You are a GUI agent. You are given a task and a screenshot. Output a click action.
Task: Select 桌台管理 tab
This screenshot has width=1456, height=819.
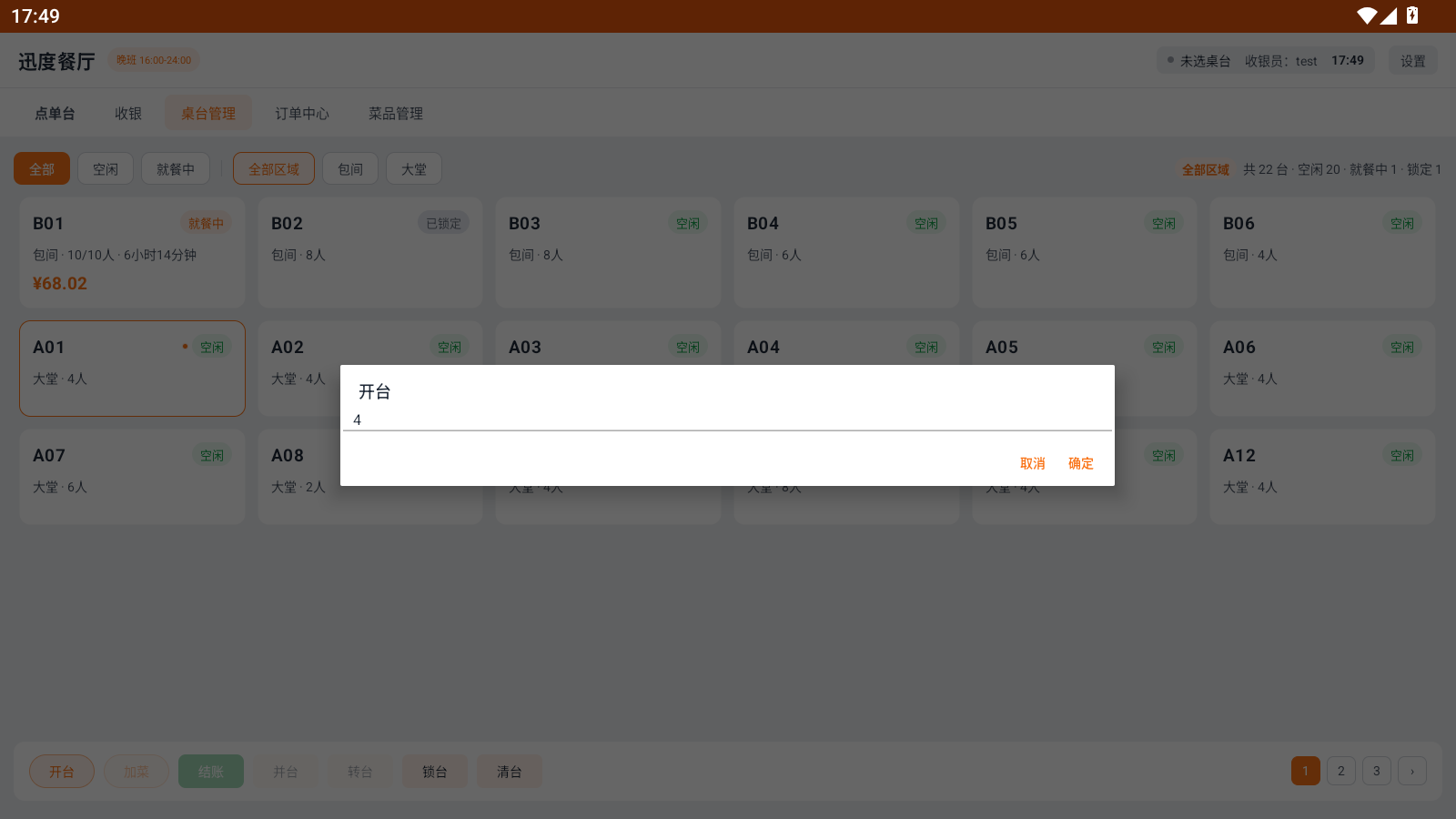click(208, 114)
